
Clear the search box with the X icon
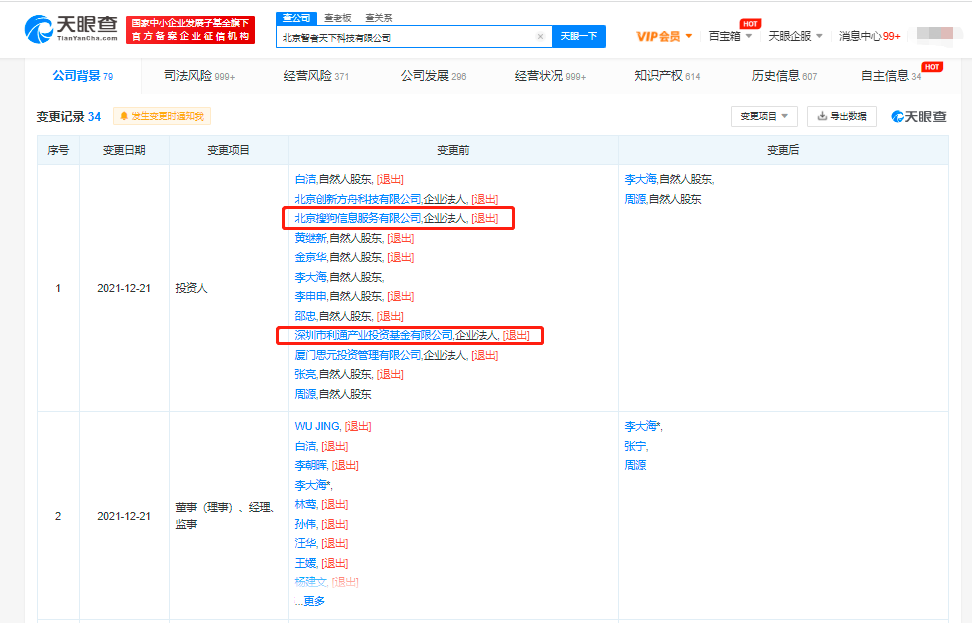(x=540, y=37)
